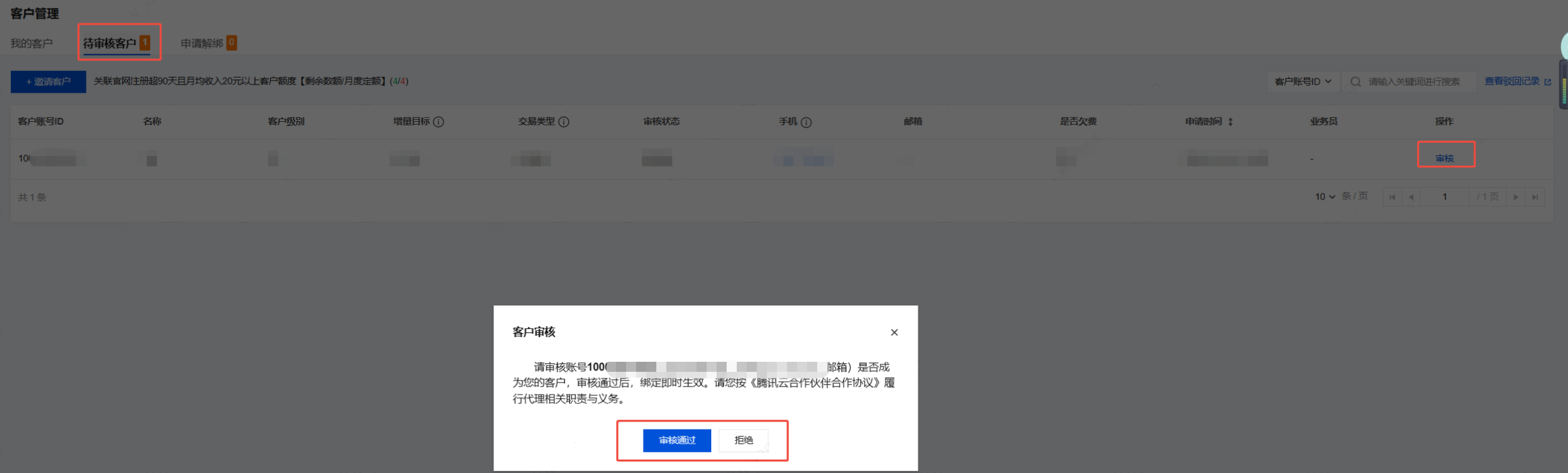Close the 客户审核 dialog

pyautogui.click(x=894, y=332)
